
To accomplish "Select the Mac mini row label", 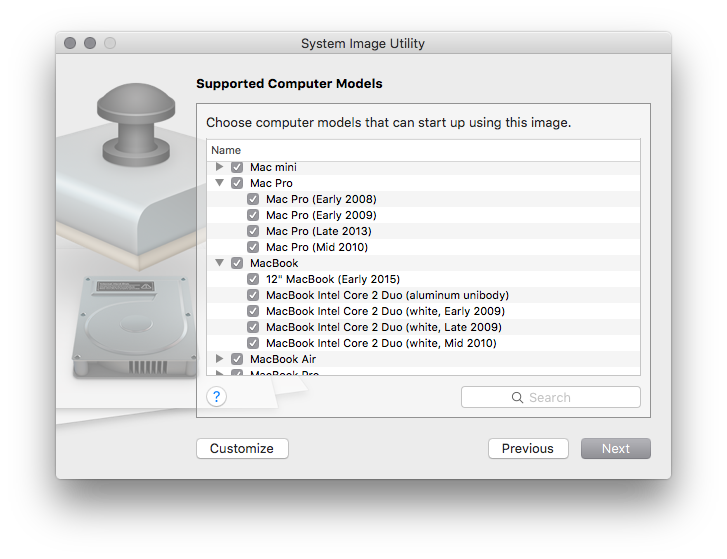I will tap(273, 167).
